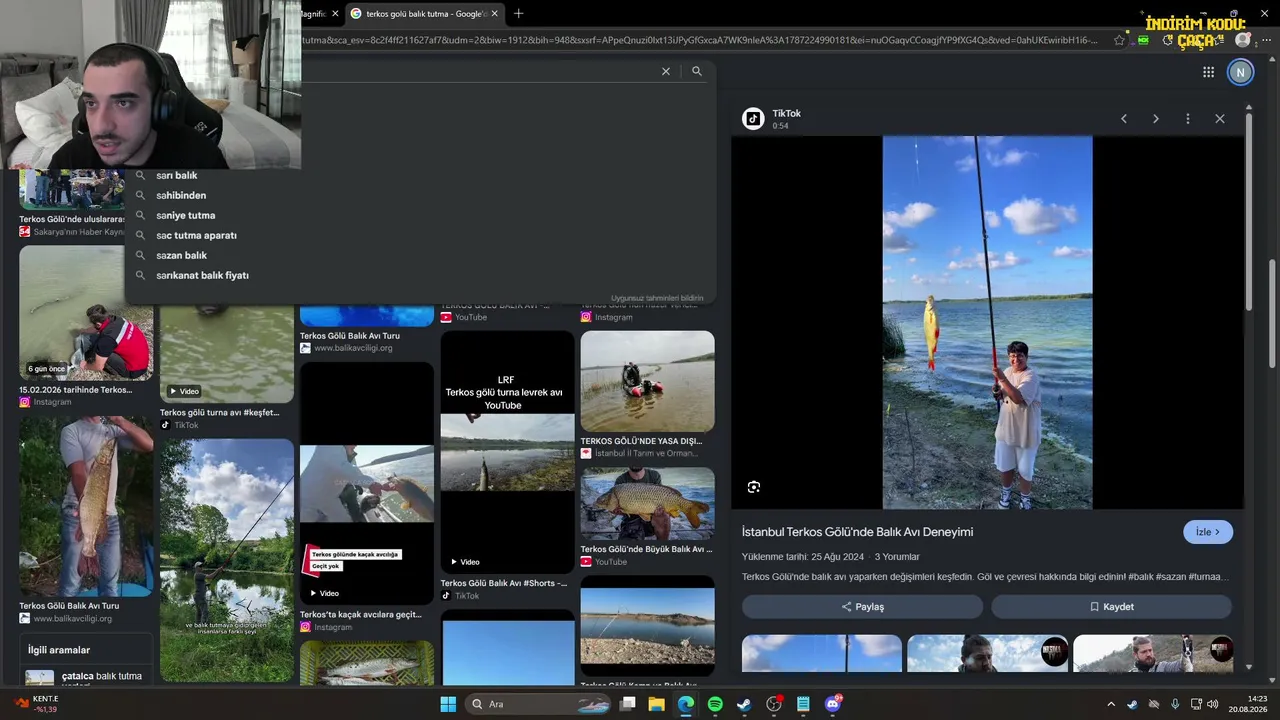Click the İzle button
Viewport: 1280px width, 720px height.
[x=1208, y=532]
